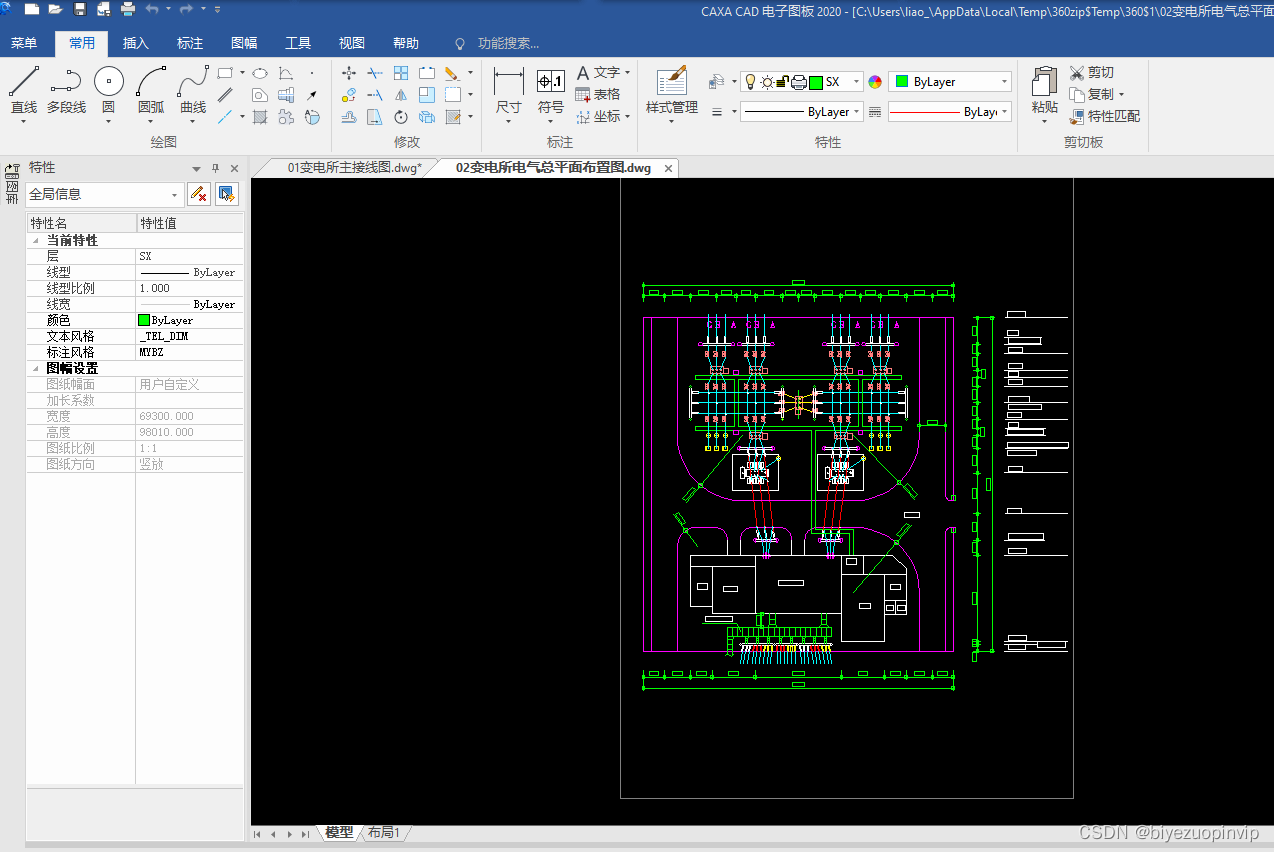Close the 02变电所电气总平面布置图.dwg tab
The height and width of the screenshot is (852, 1274).
[668, 168]
